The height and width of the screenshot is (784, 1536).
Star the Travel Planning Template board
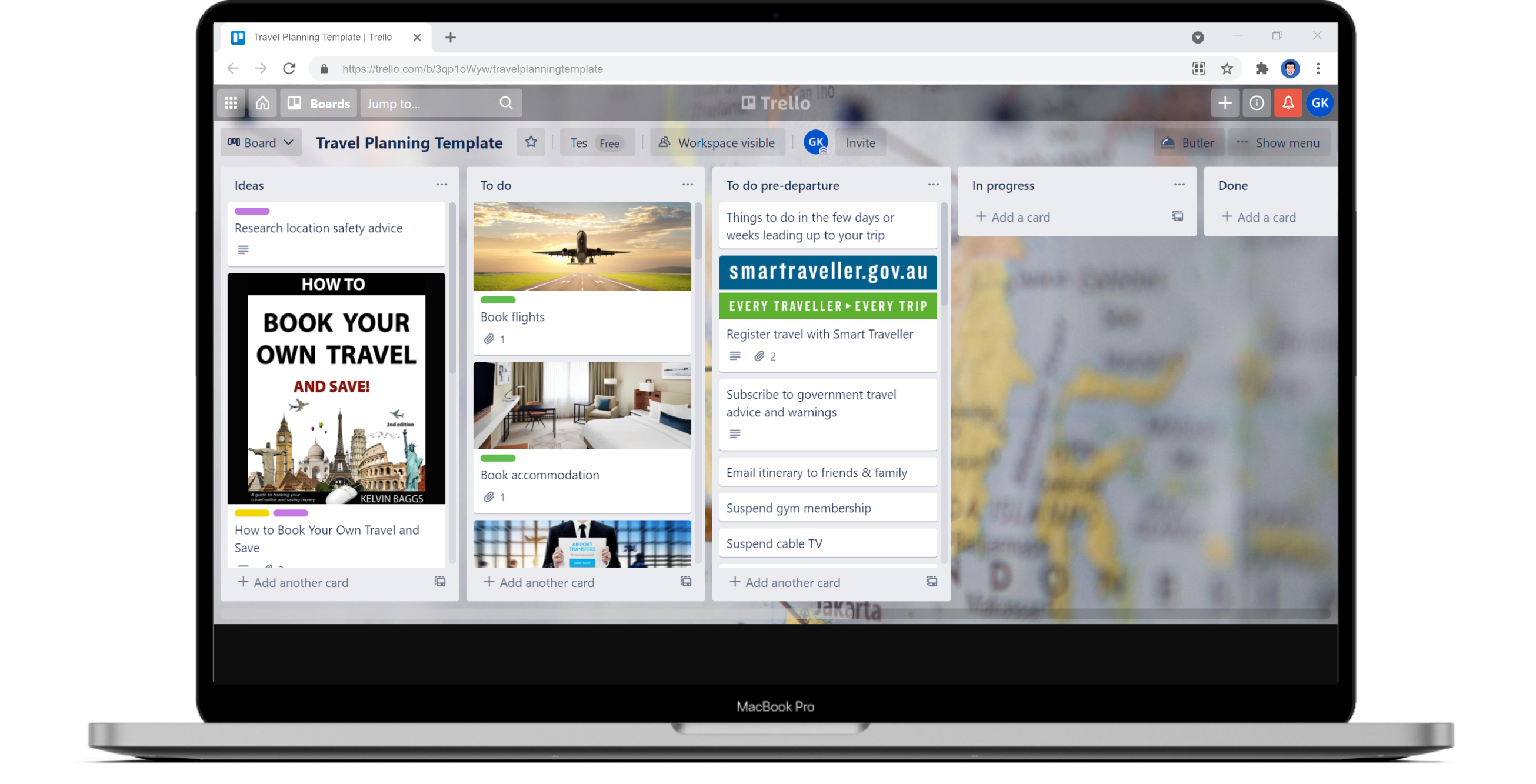click(x=531, y=142)
